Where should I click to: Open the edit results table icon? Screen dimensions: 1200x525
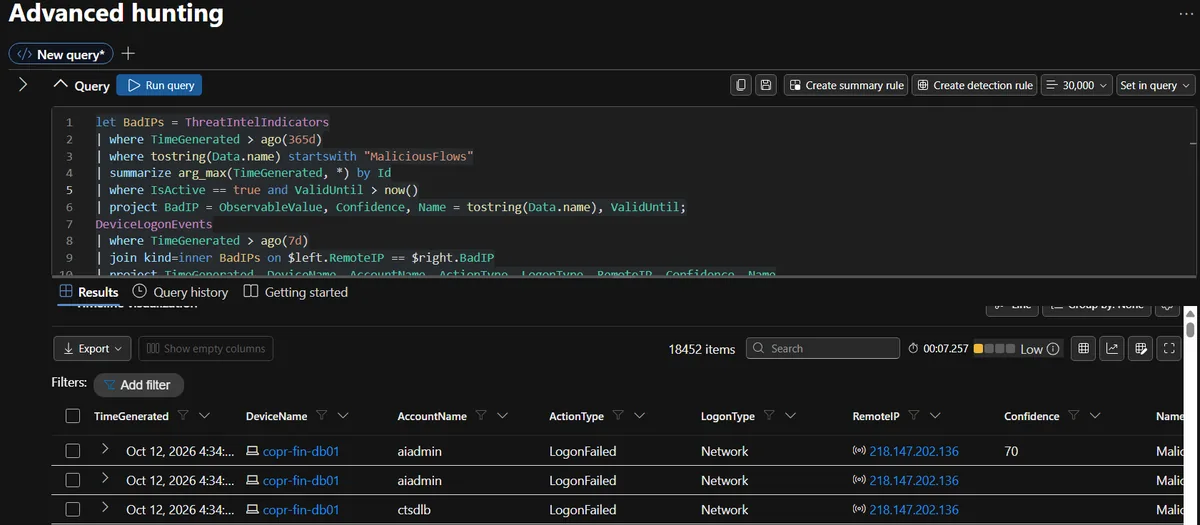click(1141, 348)
